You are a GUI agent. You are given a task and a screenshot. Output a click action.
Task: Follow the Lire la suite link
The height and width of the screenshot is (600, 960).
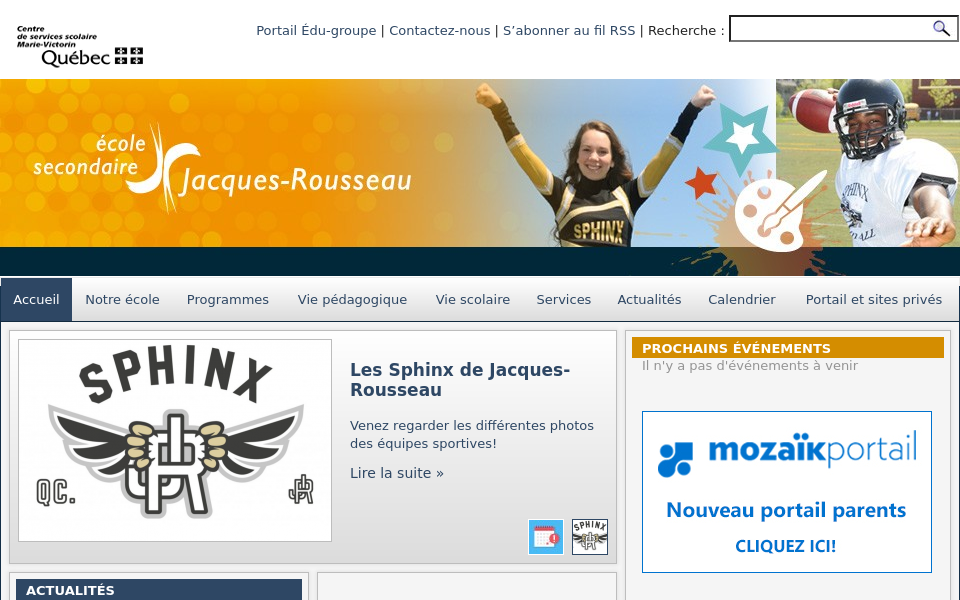click(x=396, y=473)
